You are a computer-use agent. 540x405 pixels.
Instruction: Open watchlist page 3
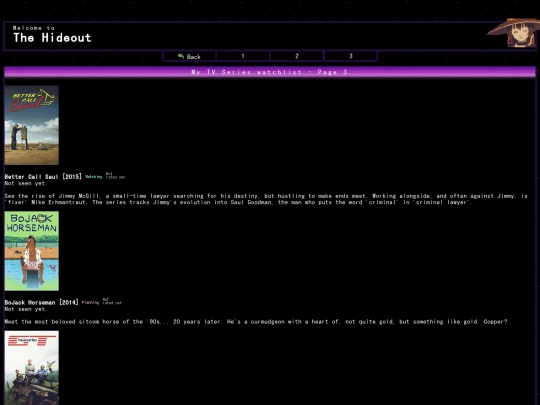click(x=350, y=56)
